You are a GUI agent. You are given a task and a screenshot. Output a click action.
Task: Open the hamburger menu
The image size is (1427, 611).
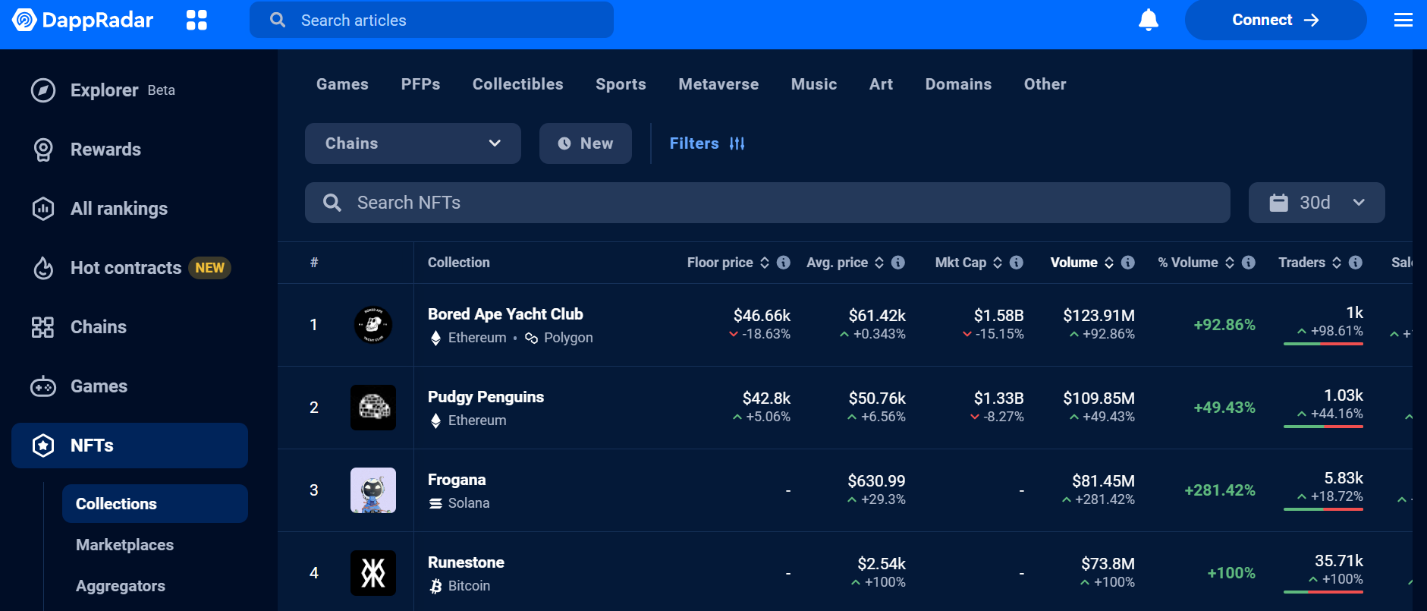point(1403,20)
